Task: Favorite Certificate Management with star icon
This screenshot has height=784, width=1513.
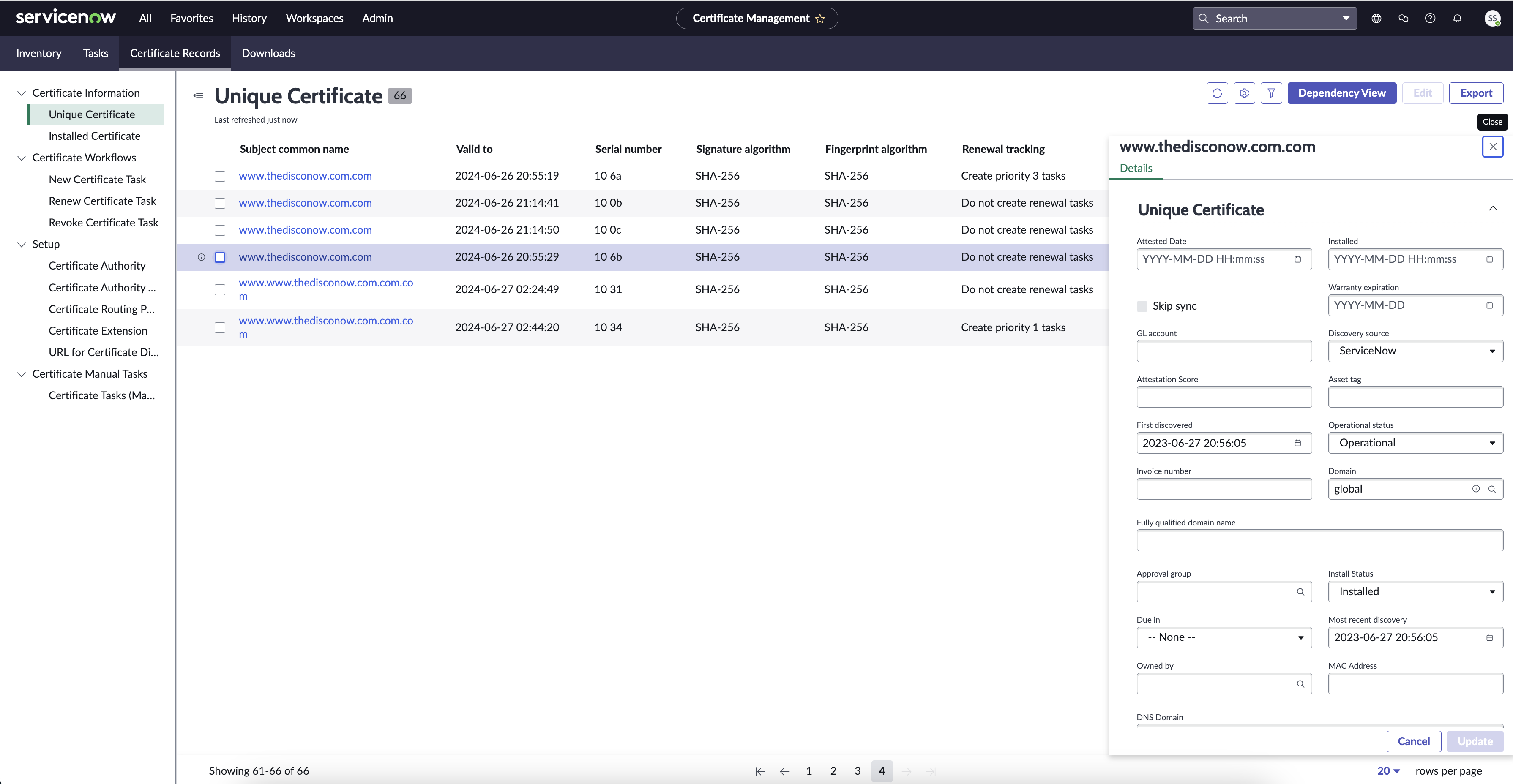Action: coord(820,19)
